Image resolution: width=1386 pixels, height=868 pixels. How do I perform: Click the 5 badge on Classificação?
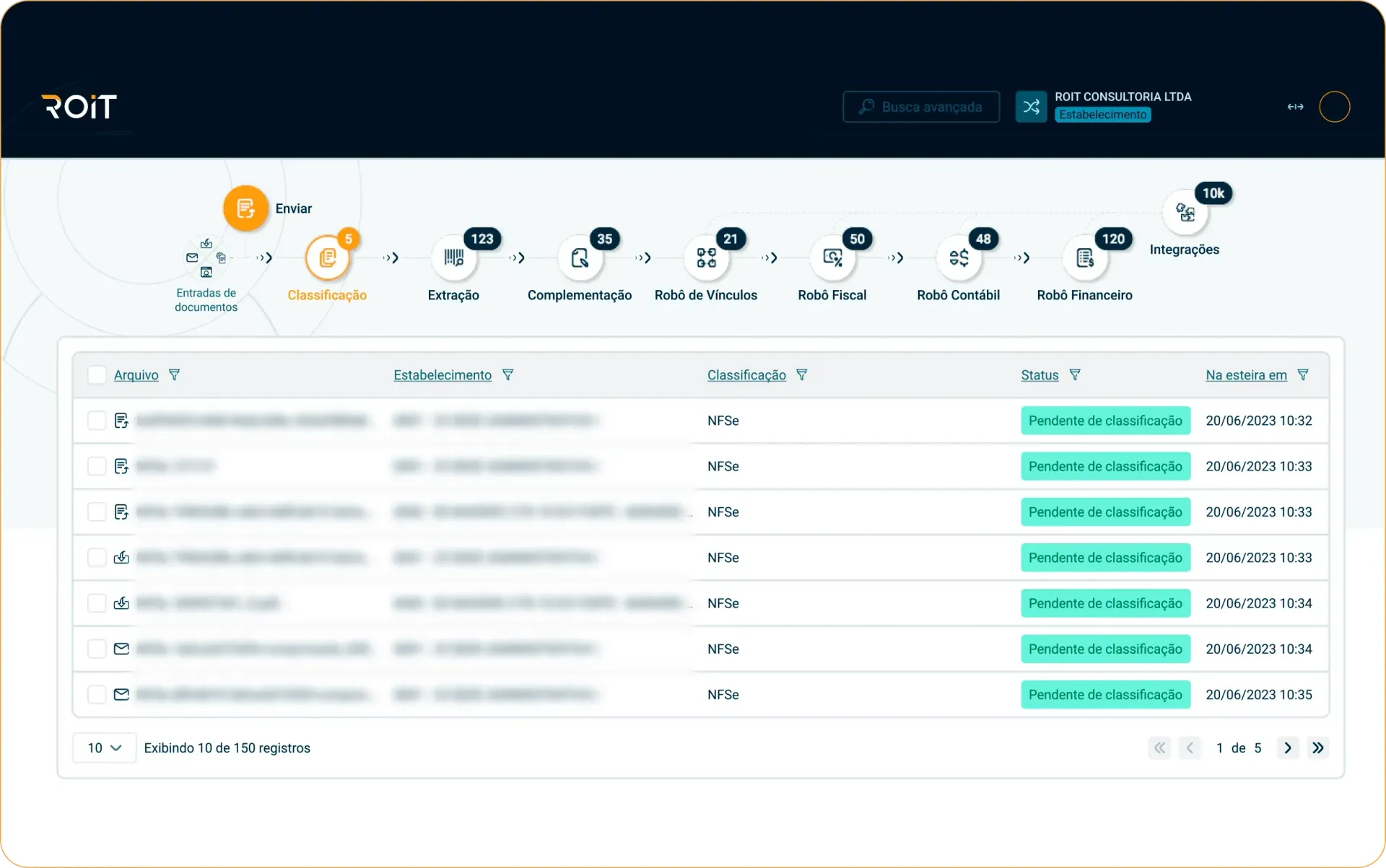click(x=349, y=239)
